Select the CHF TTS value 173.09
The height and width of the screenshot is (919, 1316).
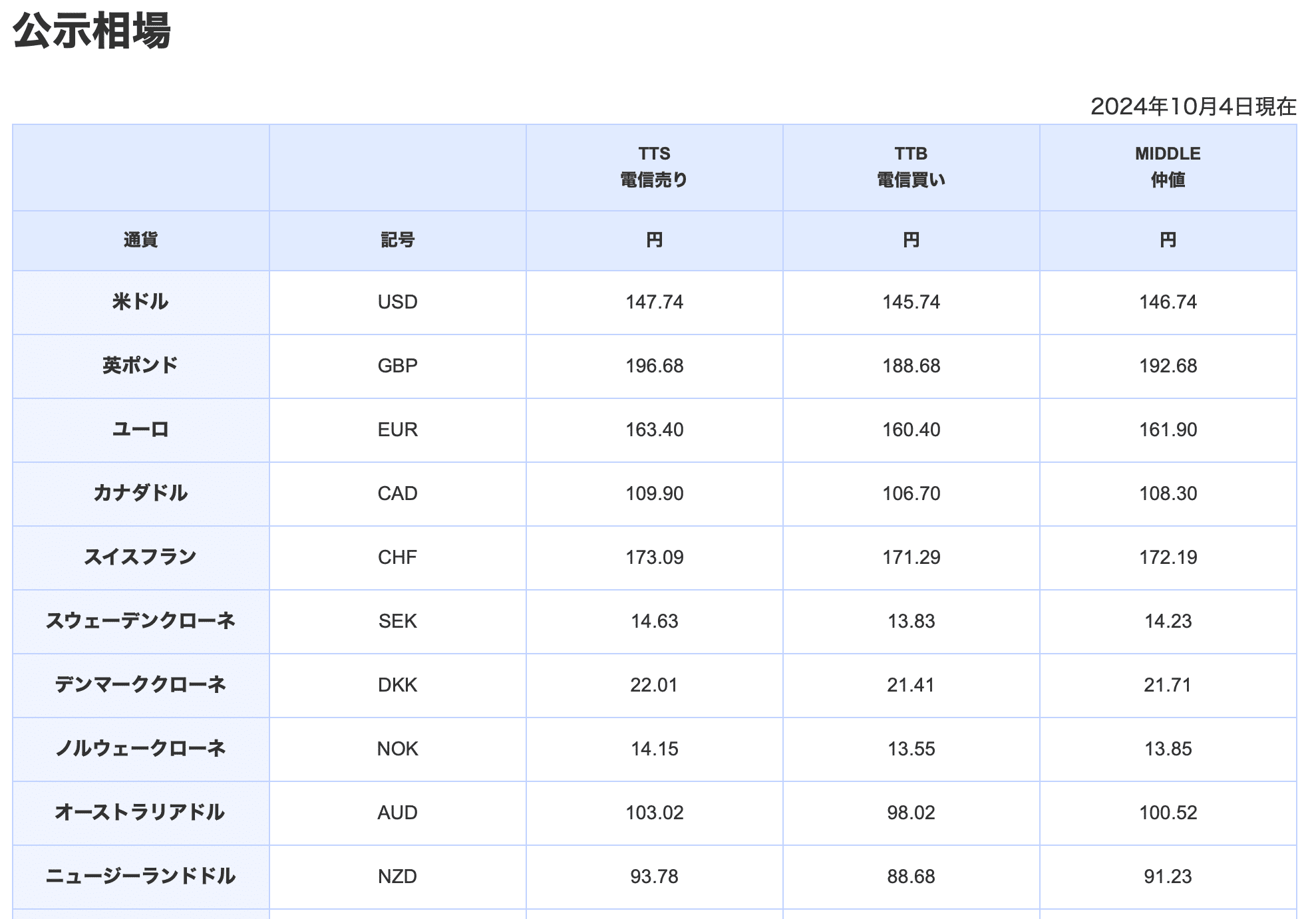654,557
